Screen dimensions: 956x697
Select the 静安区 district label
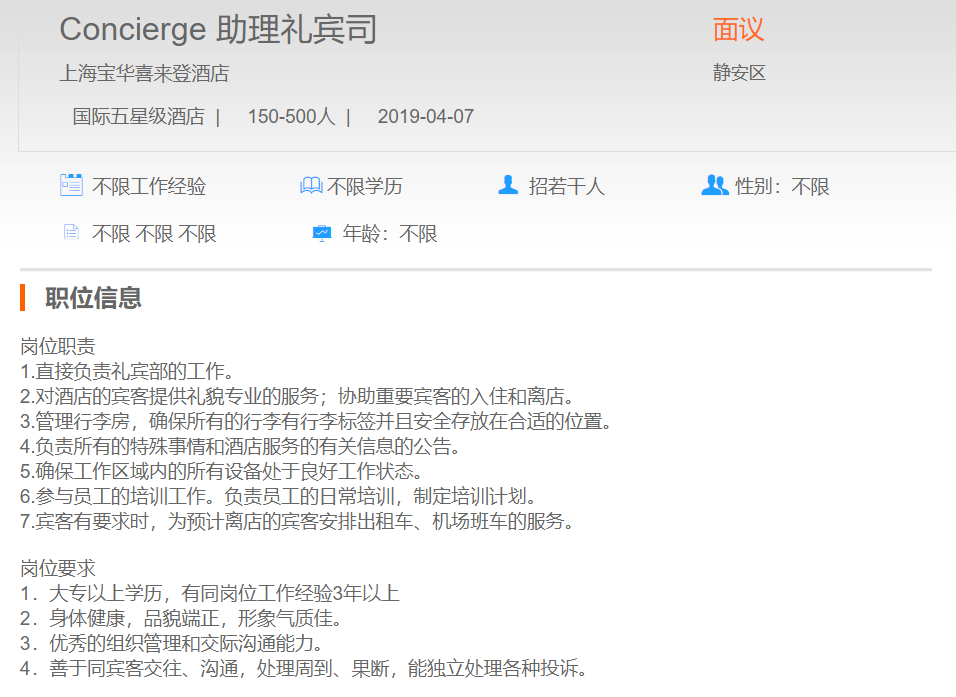pos(739,73)
